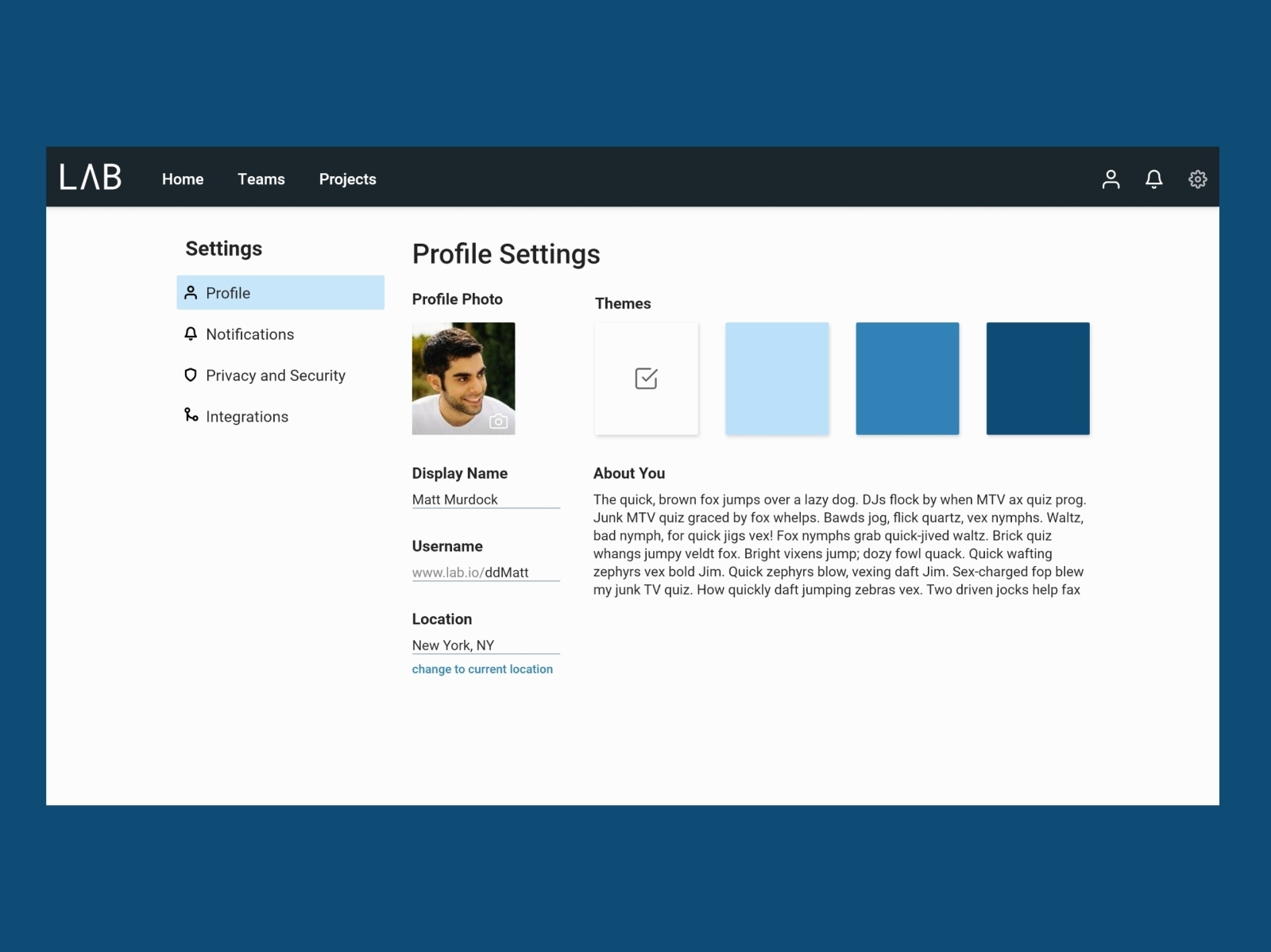Select the shield icon beside Privacy and Security
The height and width of the screenshot is (952, 1271).
click(190, 375)
